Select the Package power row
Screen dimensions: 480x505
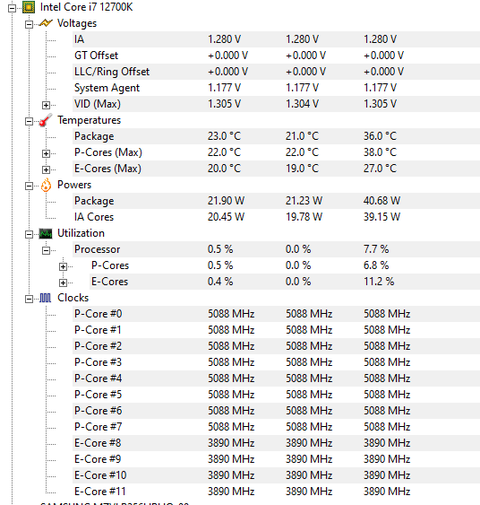pos(276,201)
